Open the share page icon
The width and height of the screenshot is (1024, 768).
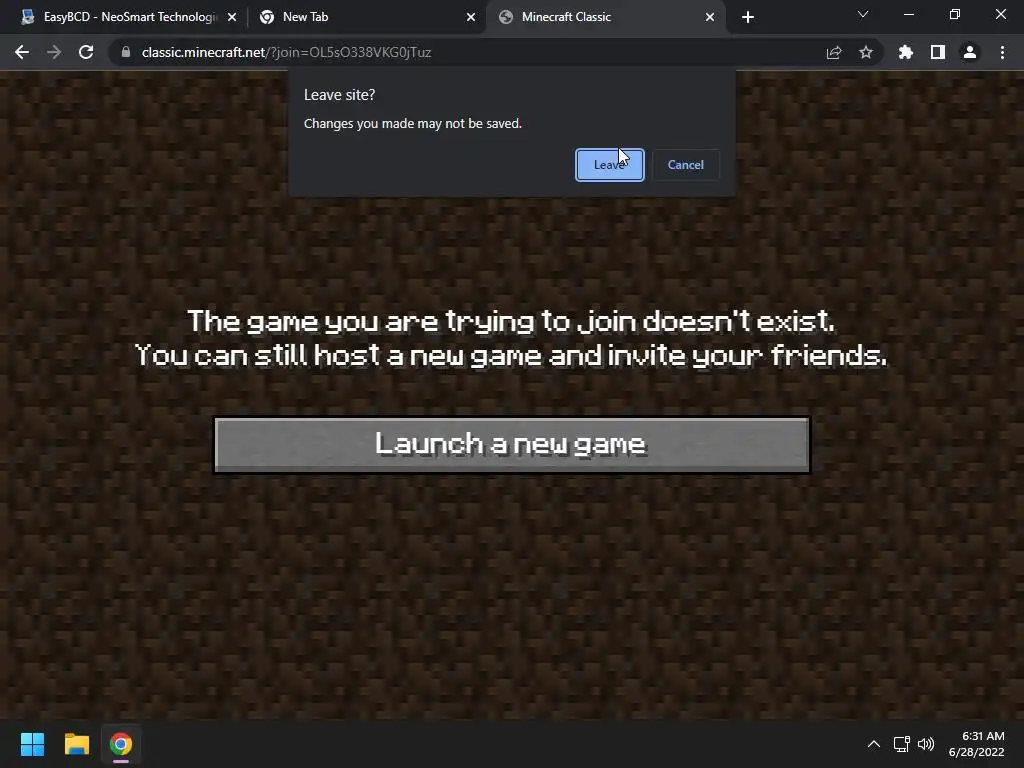click(834, 52)
